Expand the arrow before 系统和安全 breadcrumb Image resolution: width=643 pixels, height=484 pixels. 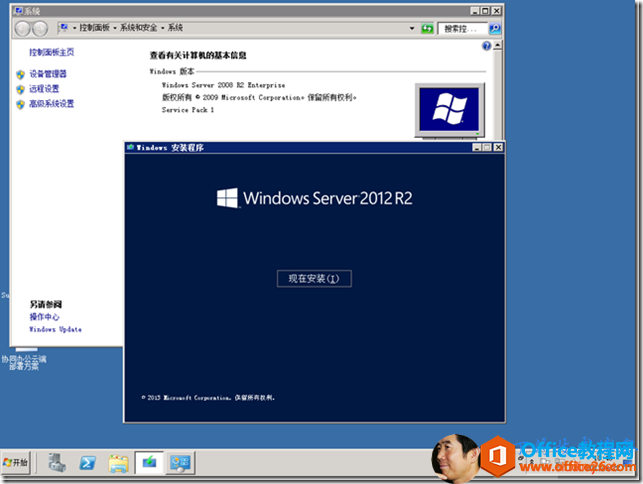pos(115,28)
